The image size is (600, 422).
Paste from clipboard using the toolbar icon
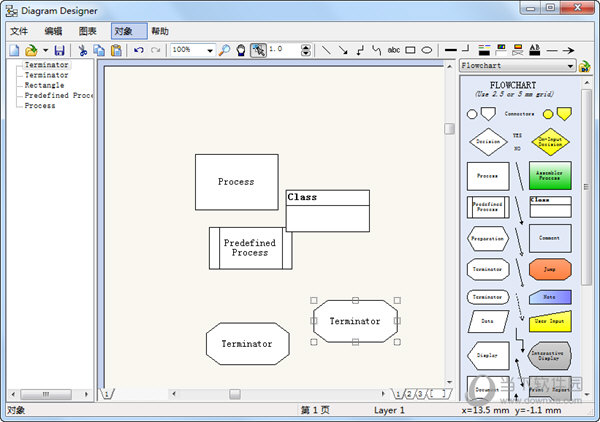[116, 50]
